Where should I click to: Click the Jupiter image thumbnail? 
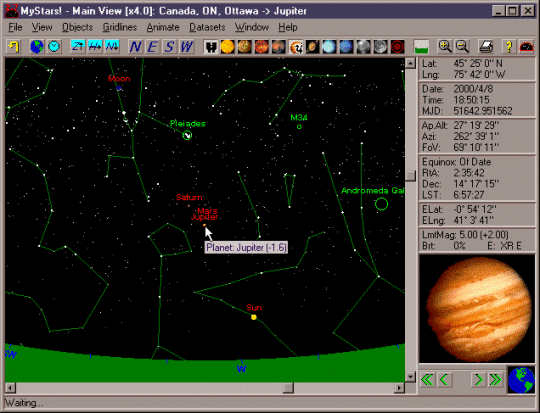pos(477,309)
